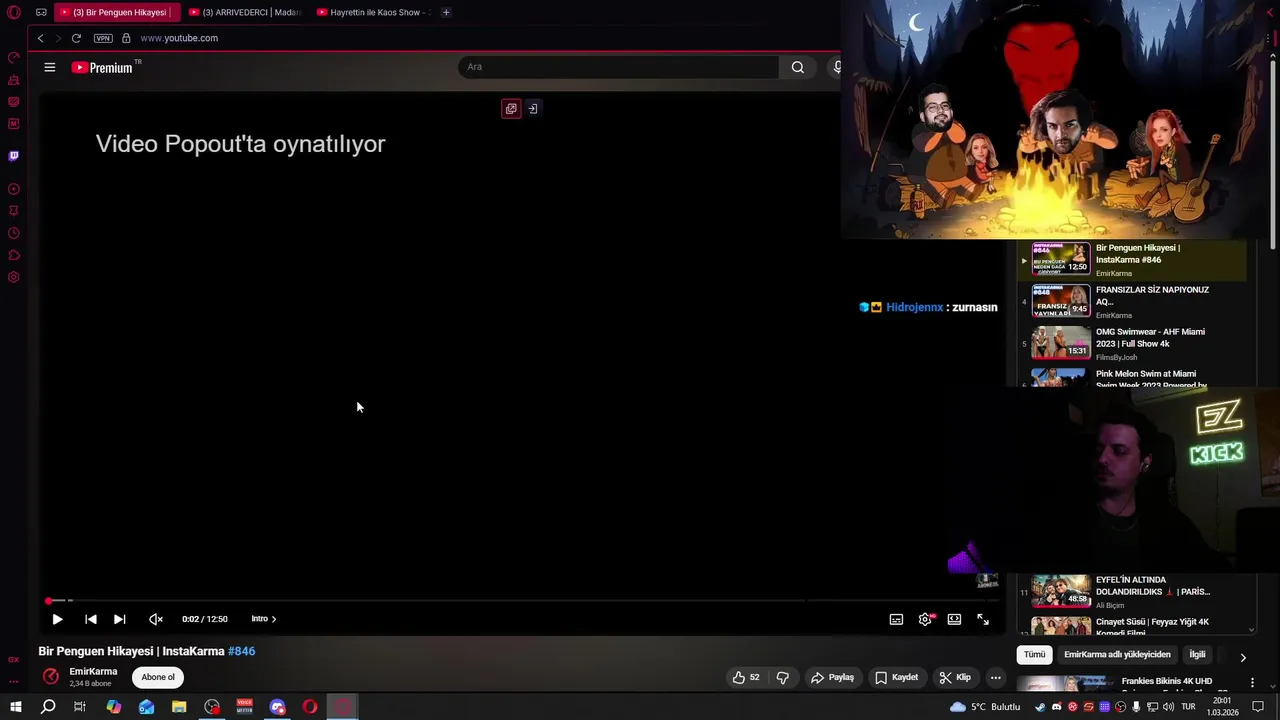Open sidebar settings gear icon
1280x720 pixels.
(14, 277)
